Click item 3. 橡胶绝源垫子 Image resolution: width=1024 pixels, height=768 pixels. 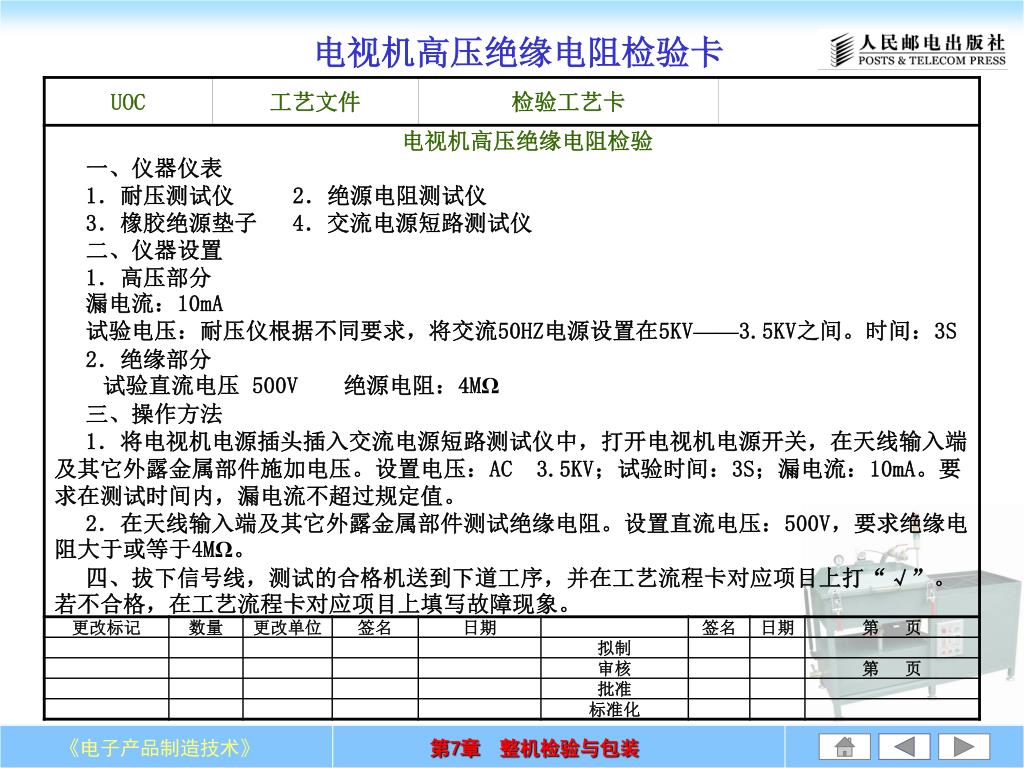coord(171,223)
